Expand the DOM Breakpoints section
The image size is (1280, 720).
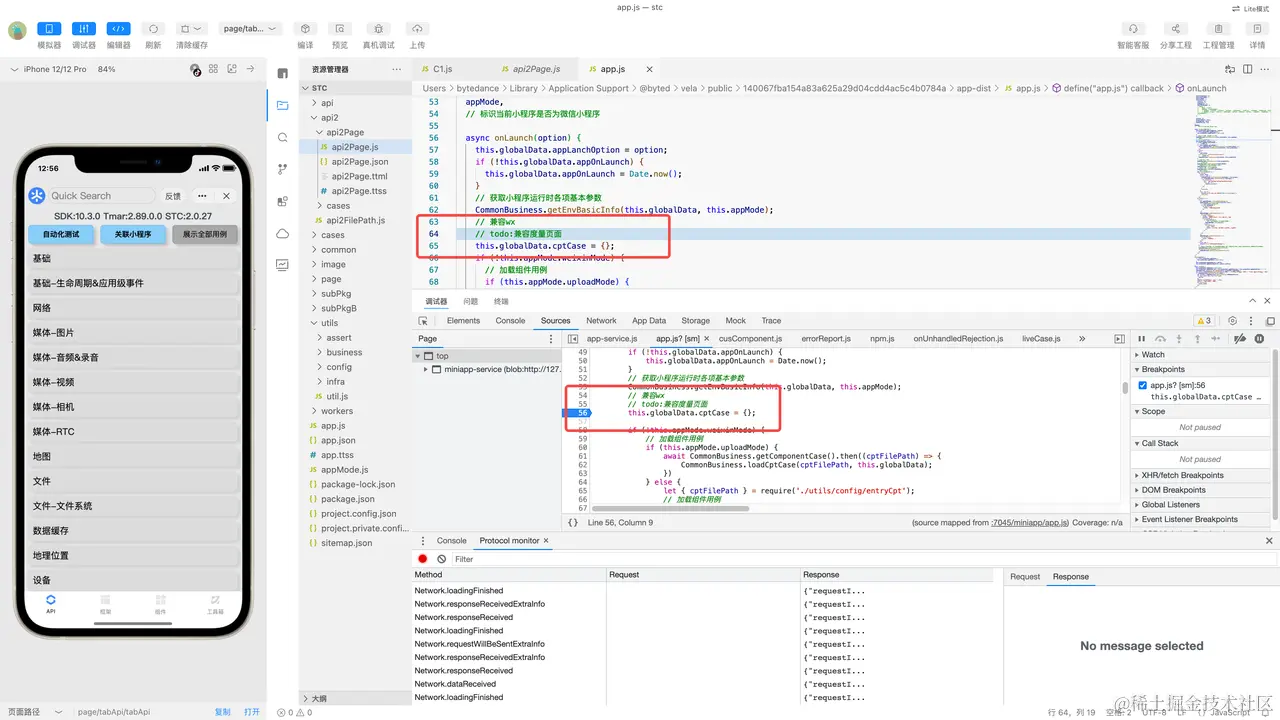point(1203,490)
